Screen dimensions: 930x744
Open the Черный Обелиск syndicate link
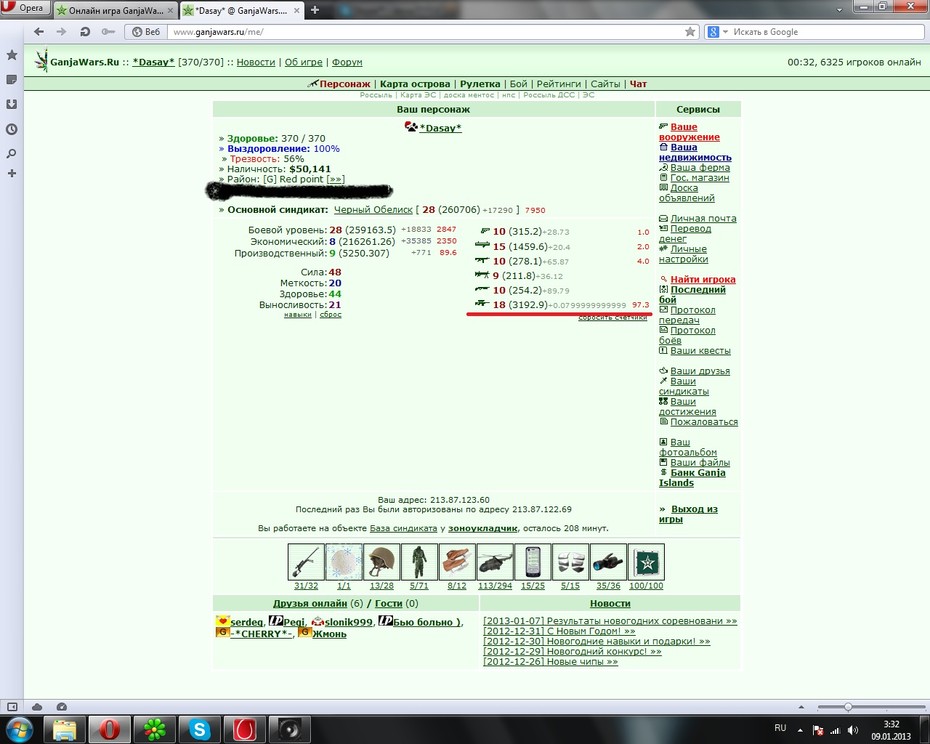373,209
